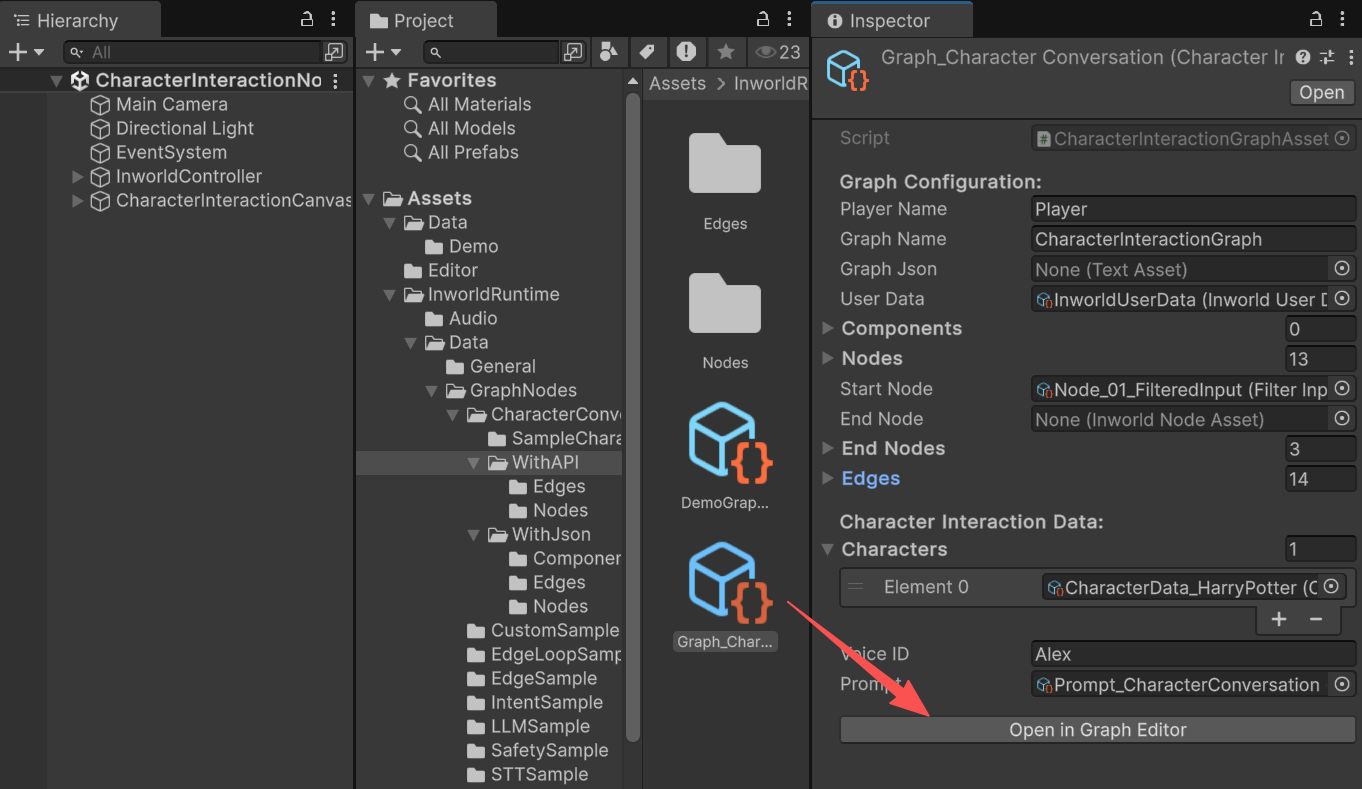Open Hierarchy panel options menu
This screenshot has width=1362, height=789.
point(335,19)
